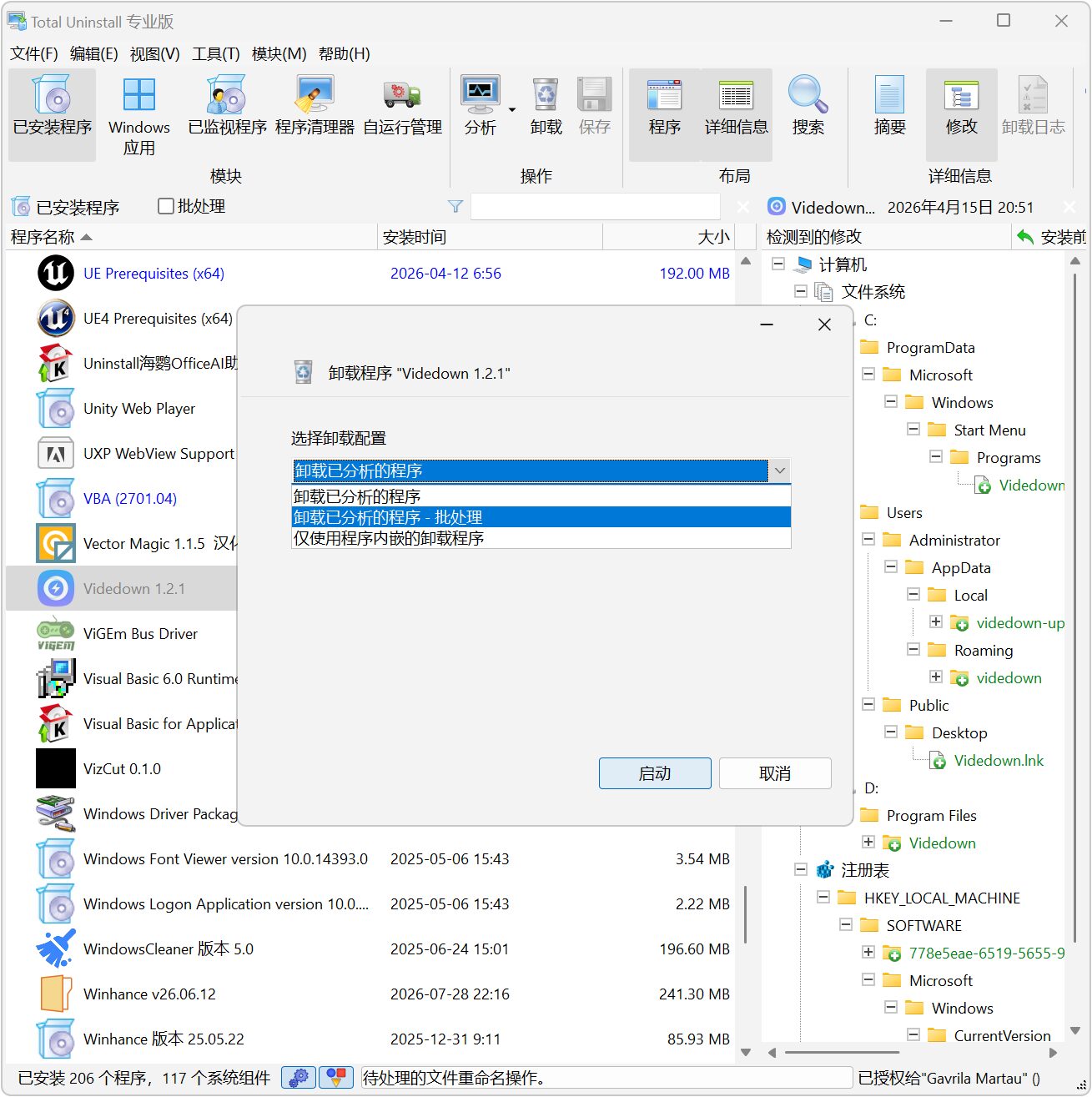Open the 选择卸载配置 combo box arrow
The image size is (1092, 1097).
pos(779,471)
